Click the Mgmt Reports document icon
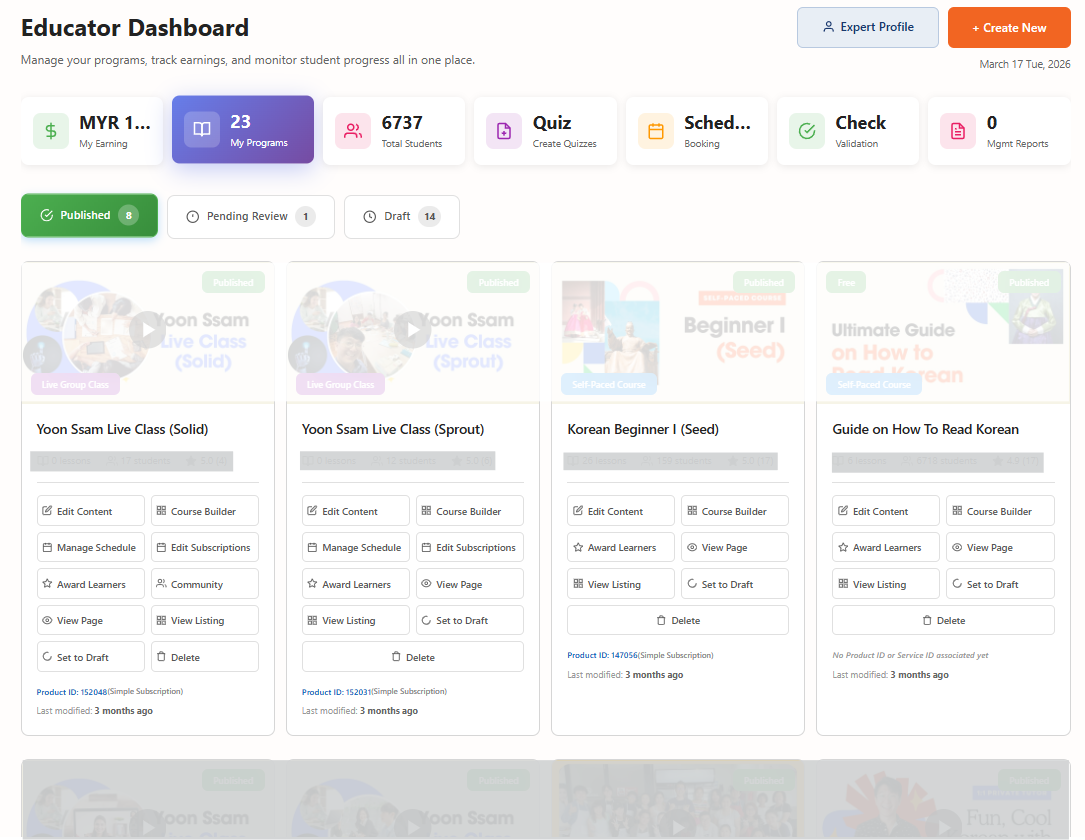1085x840 pixels. click(958, 131)
